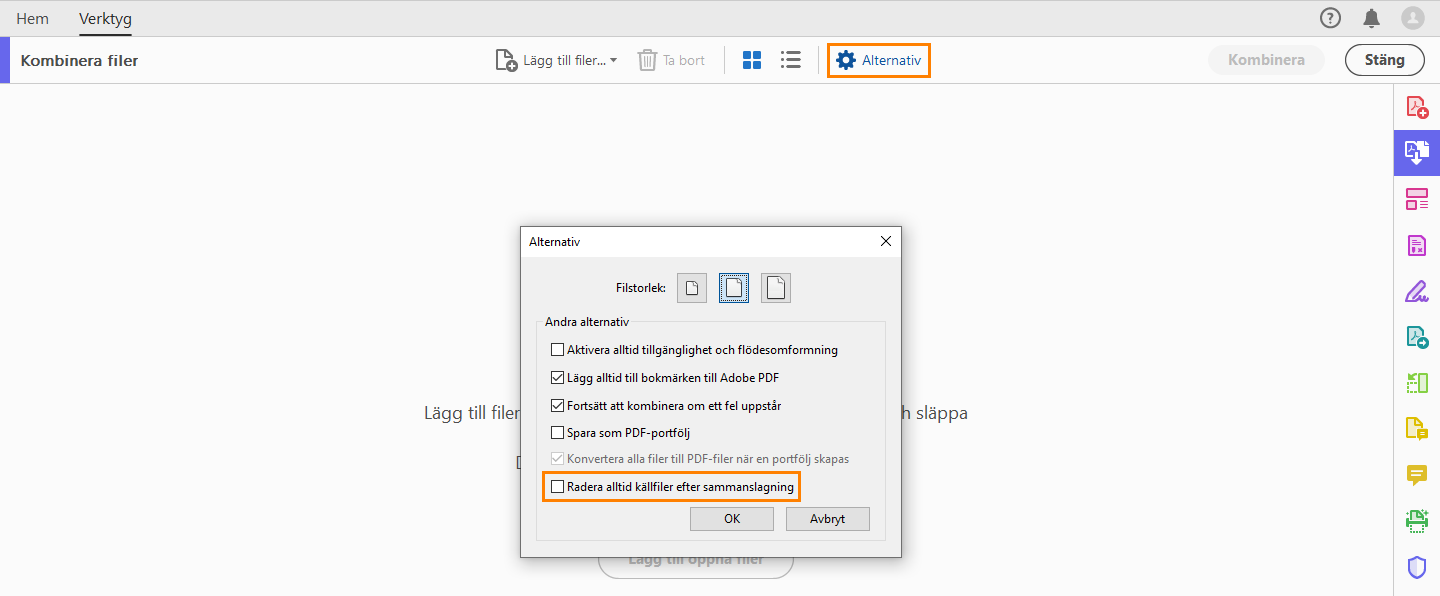The width and height of the screenshot is (1440, 596).
Task: Open the Fill & Sign pen icon
Action: pyautogui.click(x=1417, y=291)
